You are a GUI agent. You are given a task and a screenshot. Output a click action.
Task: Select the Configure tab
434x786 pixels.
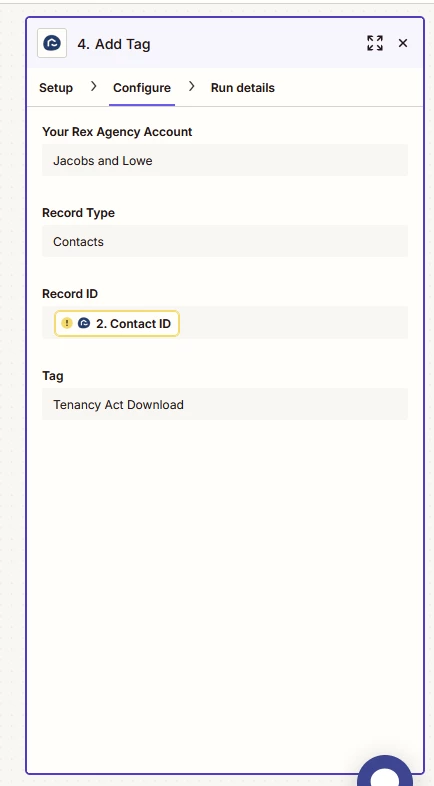point(142,88)
